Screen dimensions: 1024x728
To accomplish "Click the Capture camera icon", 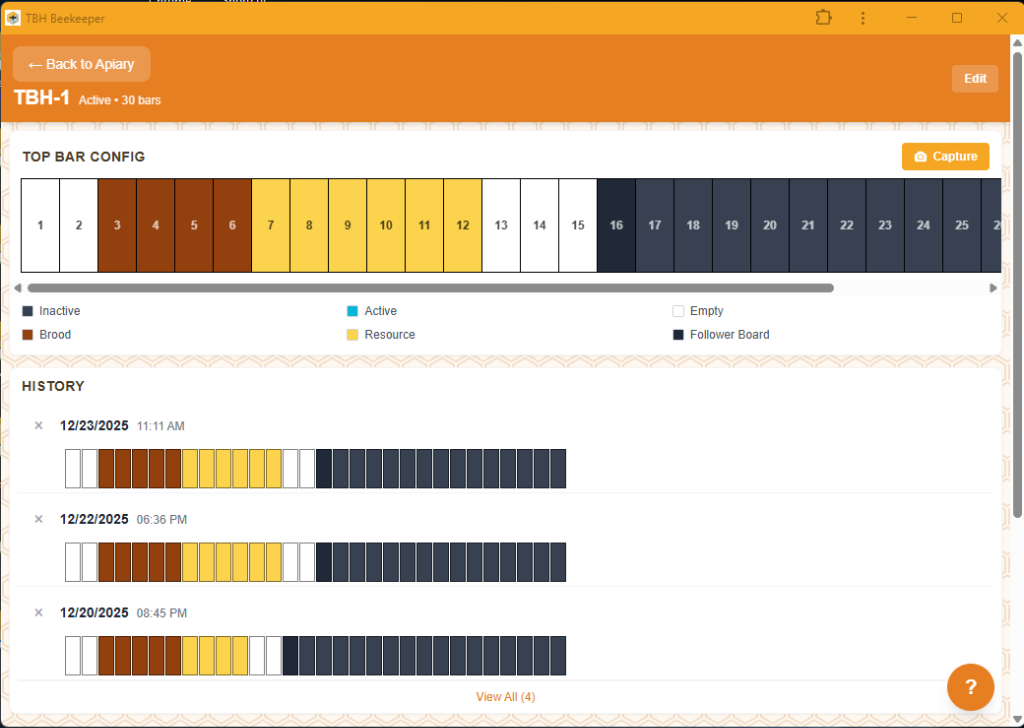I will (921, 156).
